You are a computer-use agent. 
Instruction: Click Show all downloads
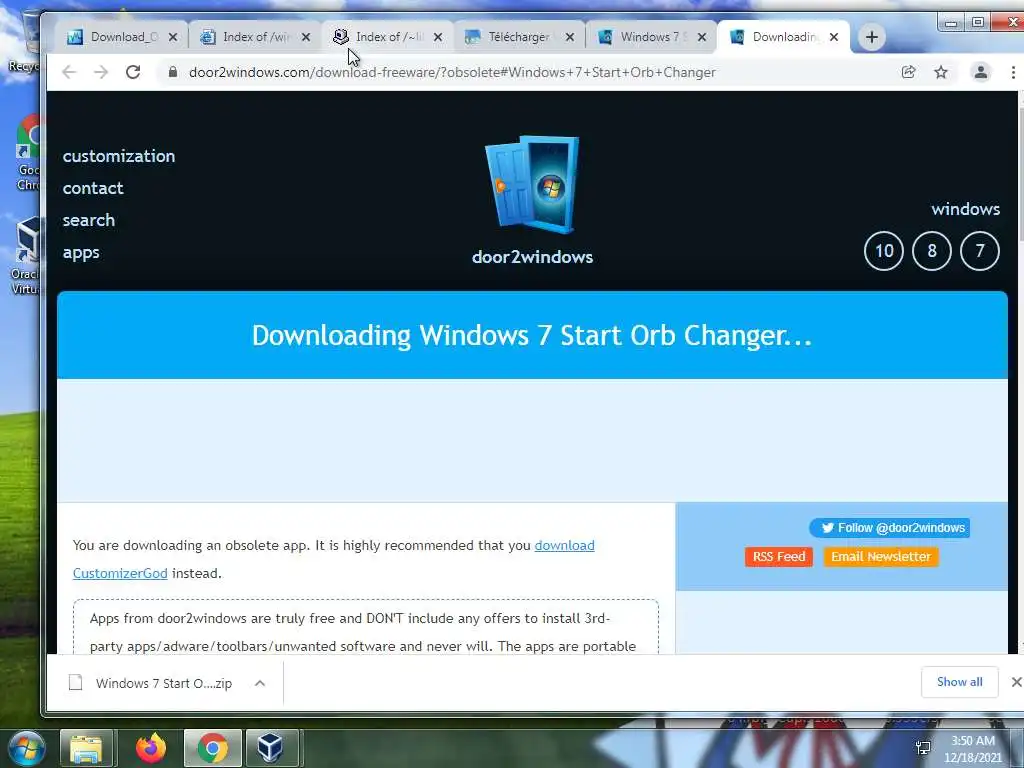point(959,682)
